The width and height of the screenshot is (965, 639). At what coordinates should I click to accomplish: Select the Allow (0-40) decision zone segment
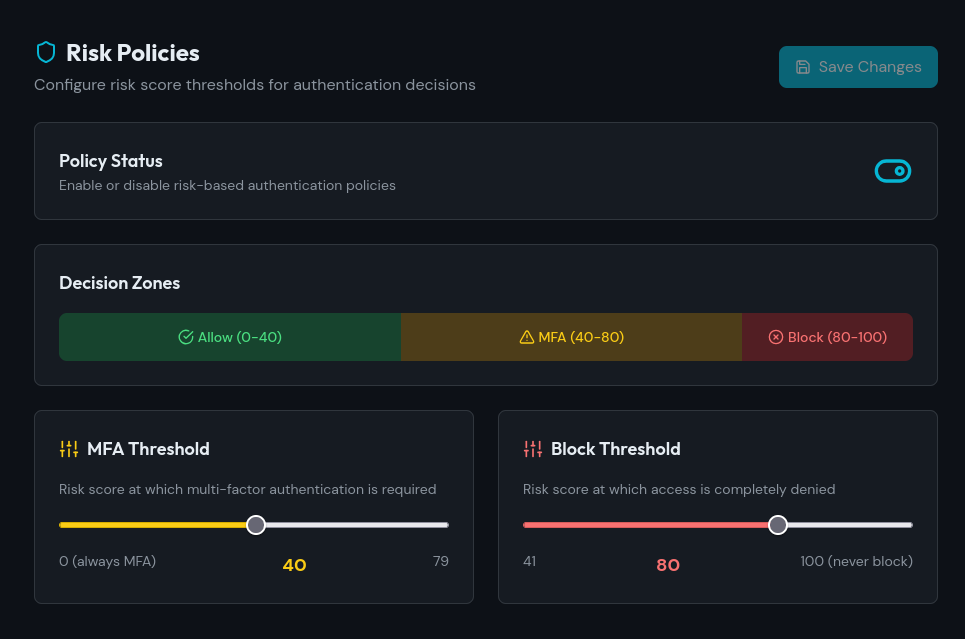(x=230, y=337)
